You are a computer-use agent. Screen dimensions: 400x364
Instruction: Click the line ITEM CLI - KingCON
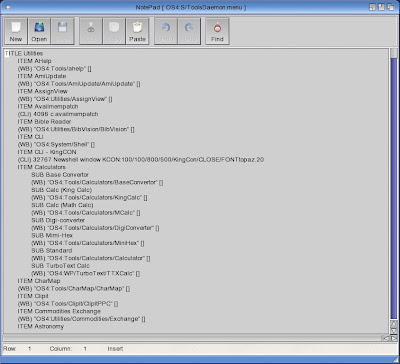(47, 152)
